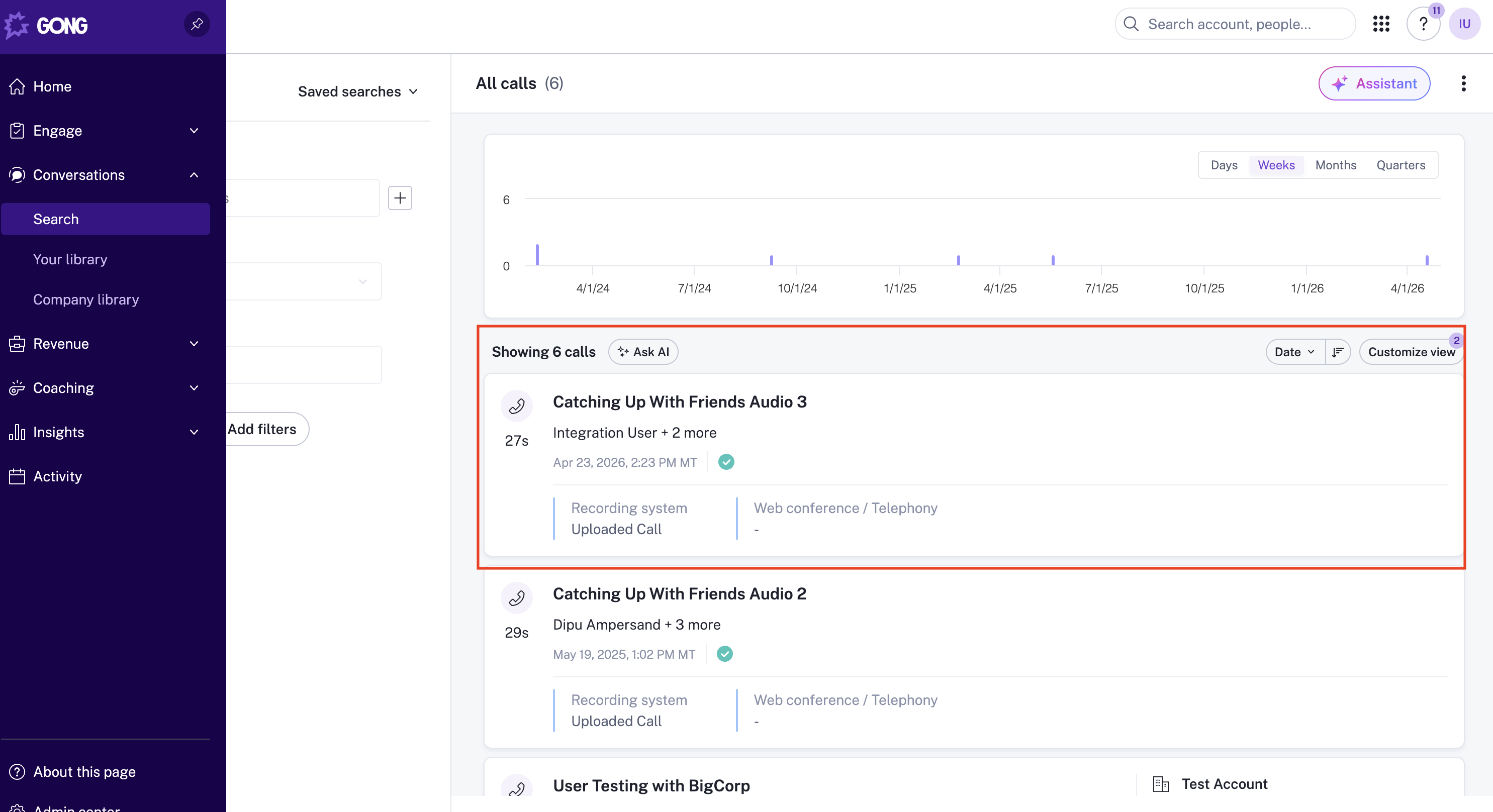1493x812 pixels.
Task: Click the green check status on Audio 2
Action: (724, 653)
